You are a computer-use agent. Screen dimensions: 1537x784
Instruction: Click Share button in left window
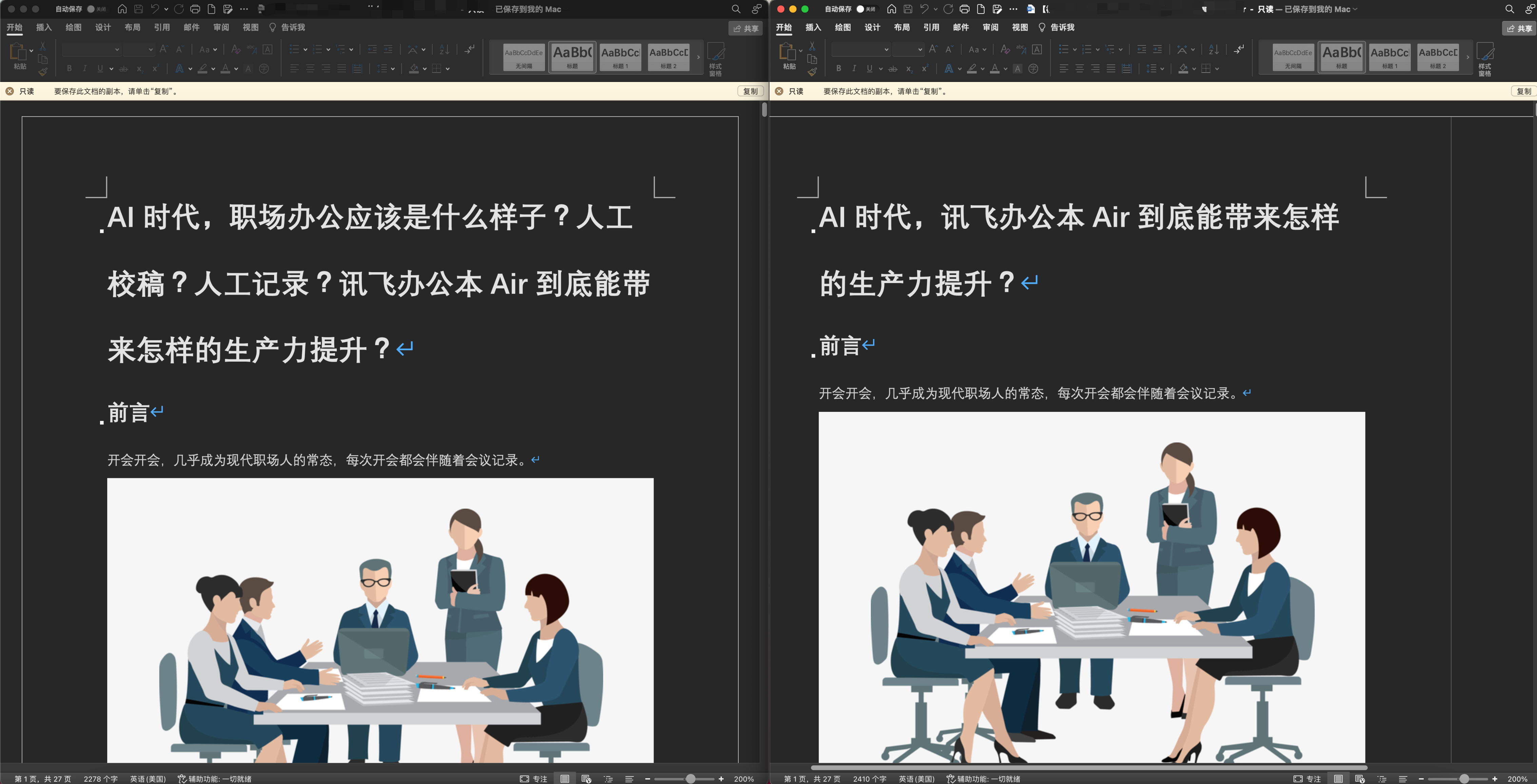[x=745, y=28]
